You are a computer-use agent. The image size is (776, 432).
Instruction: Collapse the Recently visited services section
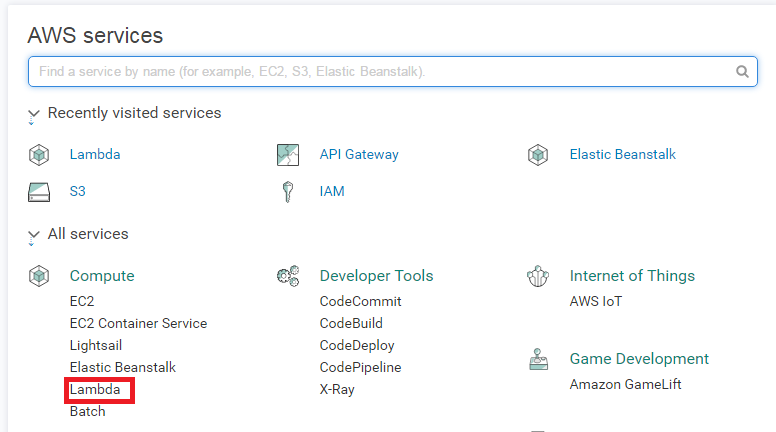pyautogui.click(x=33, y=116)
